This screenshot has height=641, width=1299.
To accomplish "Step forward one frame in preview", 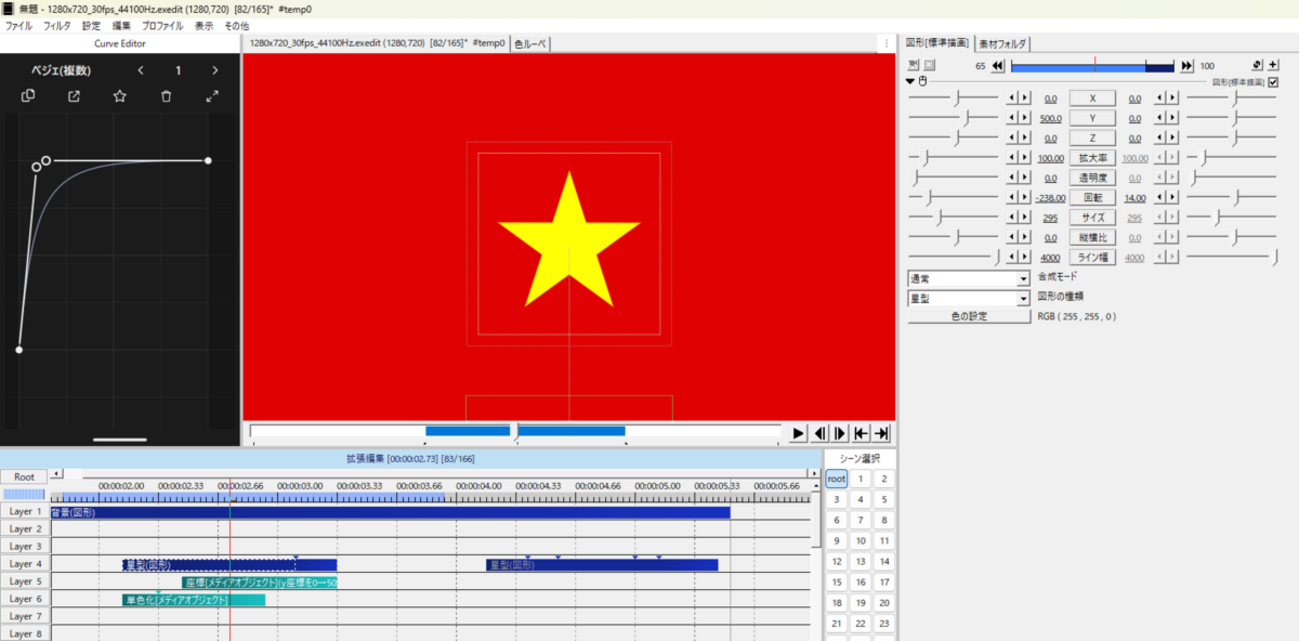I will pyautogui.click(x=840, y=433).
